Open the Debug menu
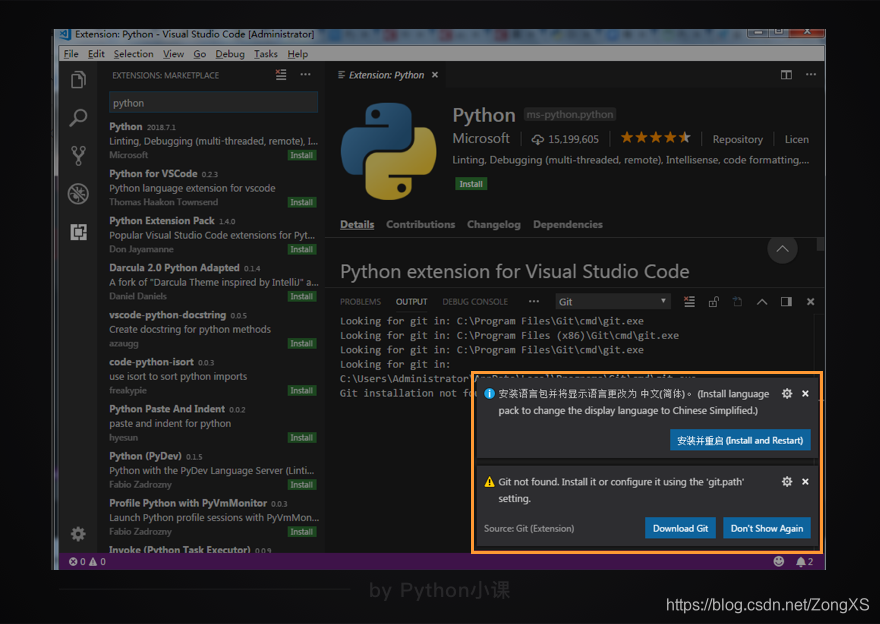The height and width of the screenshot is (624, 880). coord(230,54)
